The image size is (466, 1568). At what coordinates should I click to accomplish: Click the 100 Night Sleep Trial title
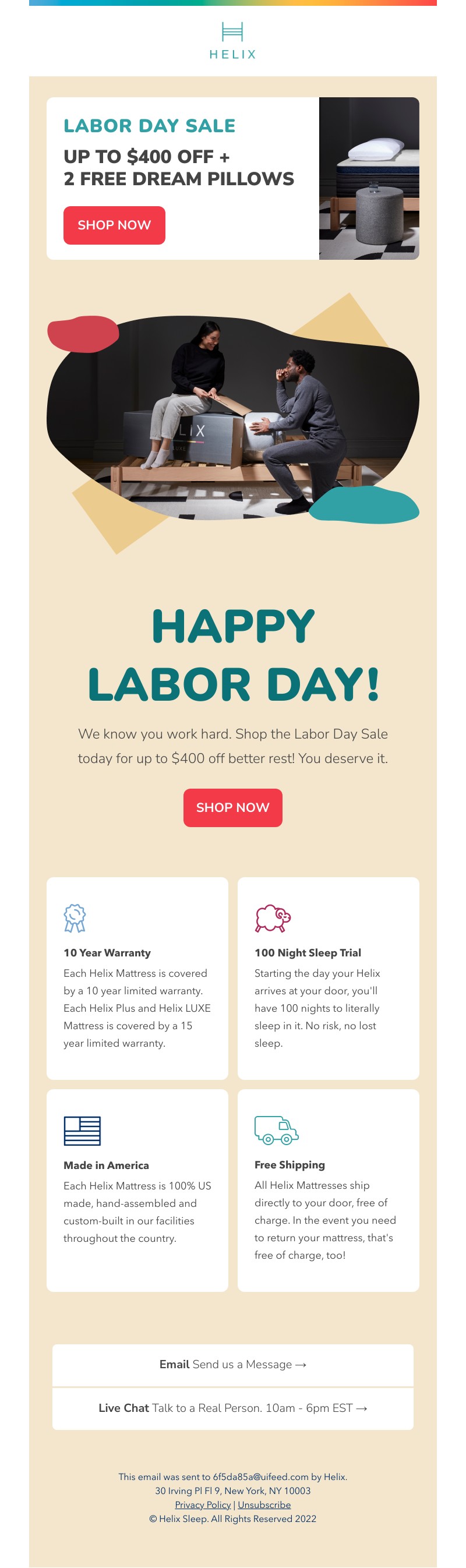[307, 952]
